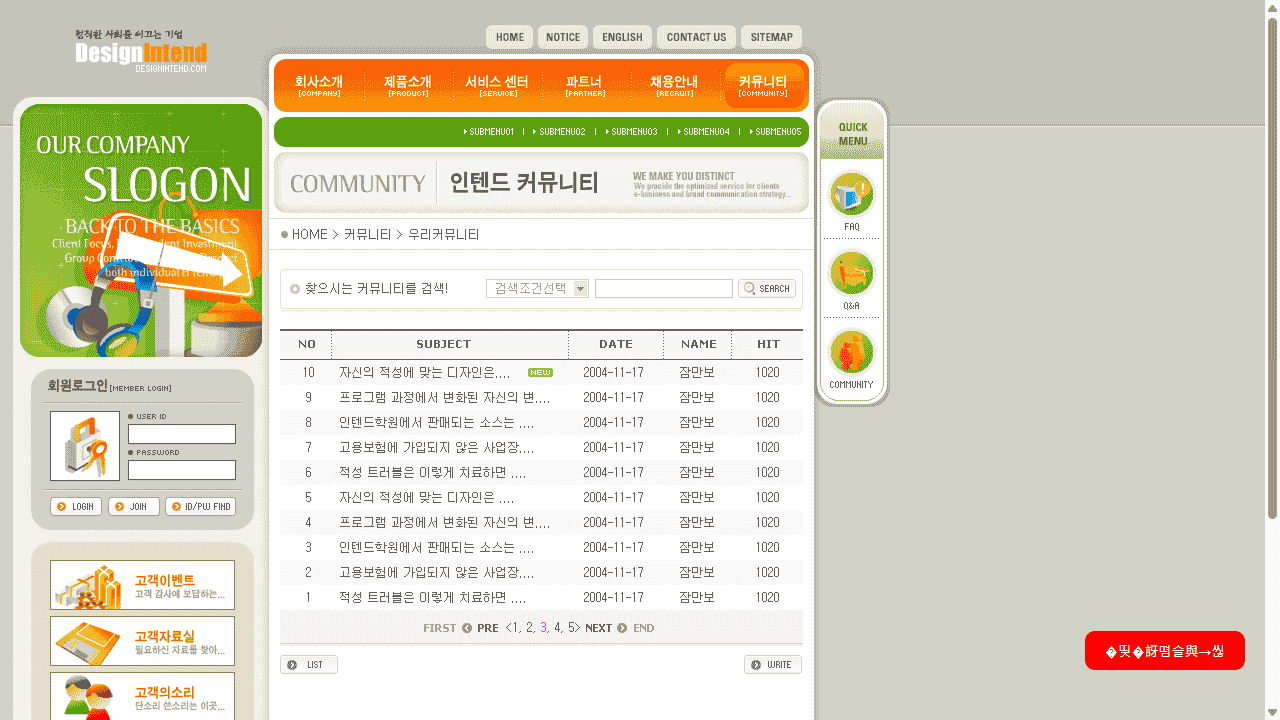
Task: Click the scrollbar down arrow
Action: [1272, 711]
